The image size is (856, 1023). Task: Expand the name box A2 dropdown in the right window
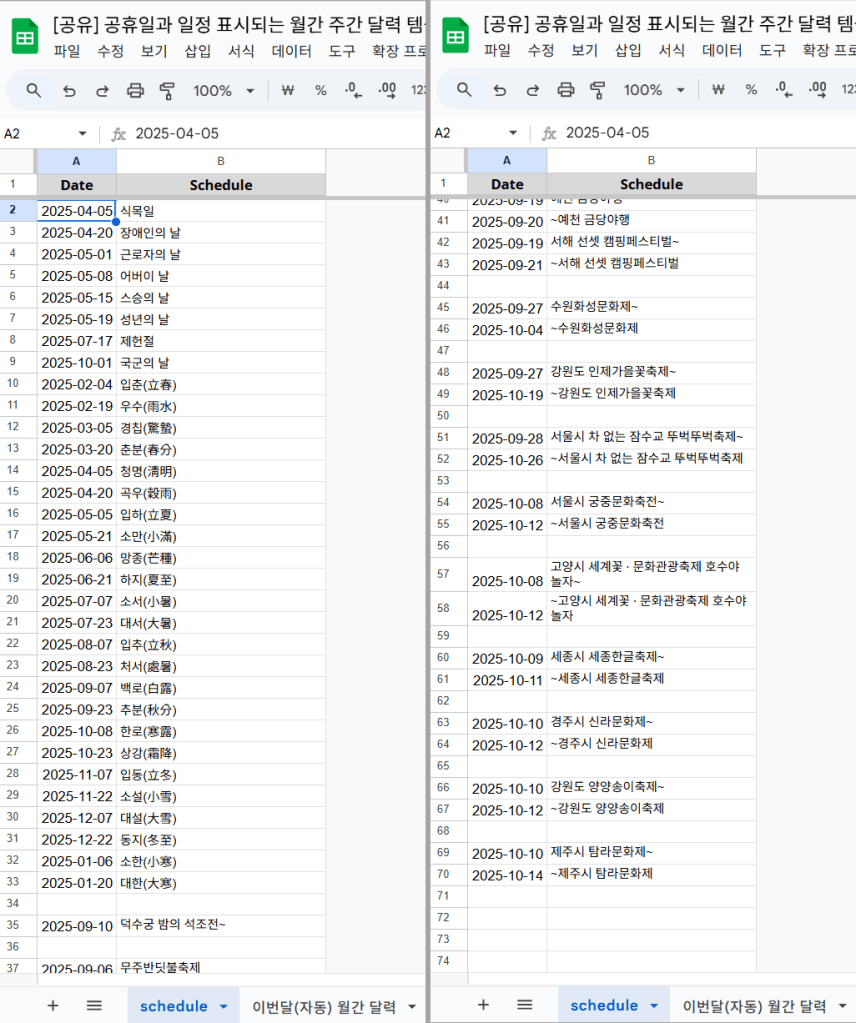[x=513, y=133]
